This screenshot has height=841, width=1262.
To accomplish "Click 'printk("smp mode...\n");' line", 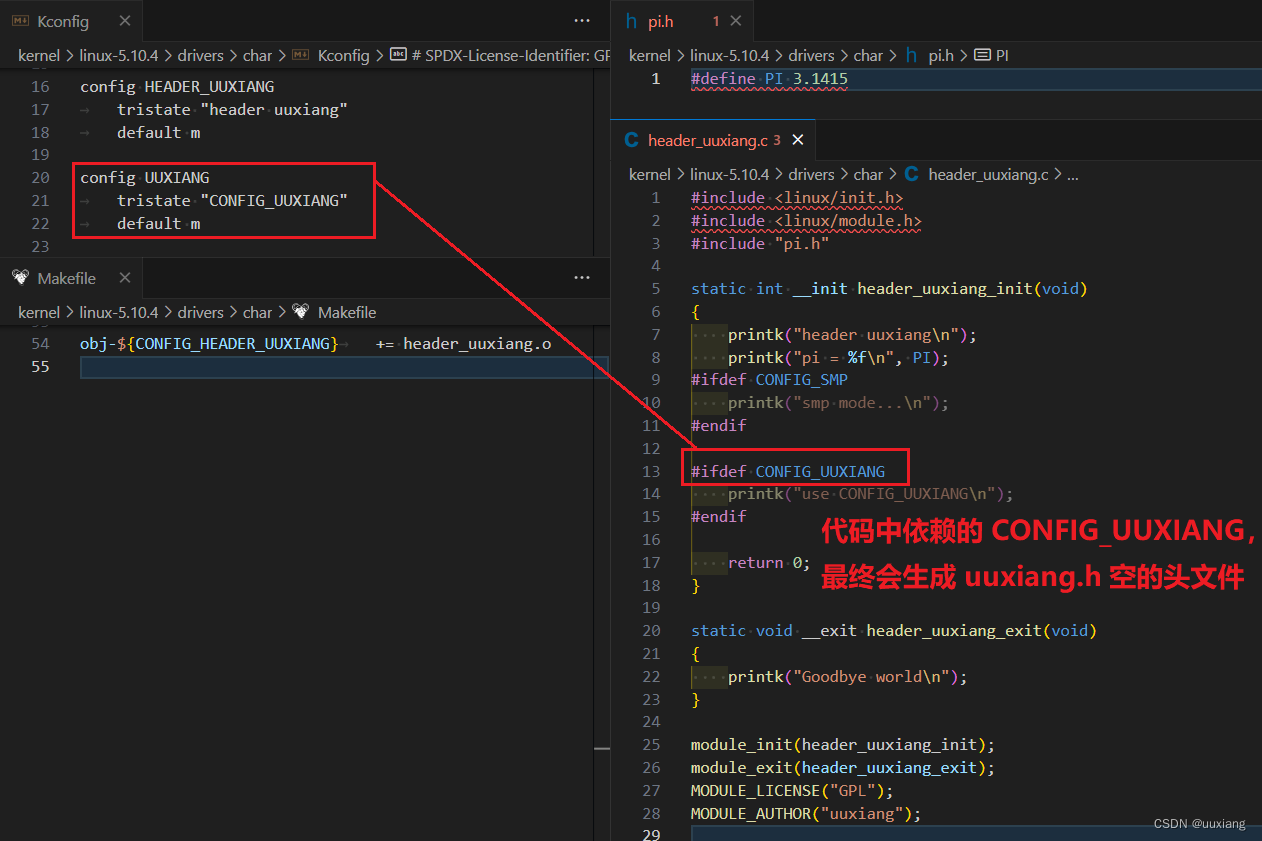I will (x=838, y=403).
